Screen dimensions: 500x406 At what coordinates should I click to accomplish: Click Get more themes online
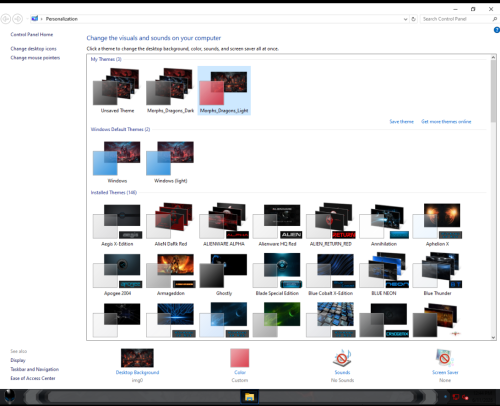tap(446, 122)
